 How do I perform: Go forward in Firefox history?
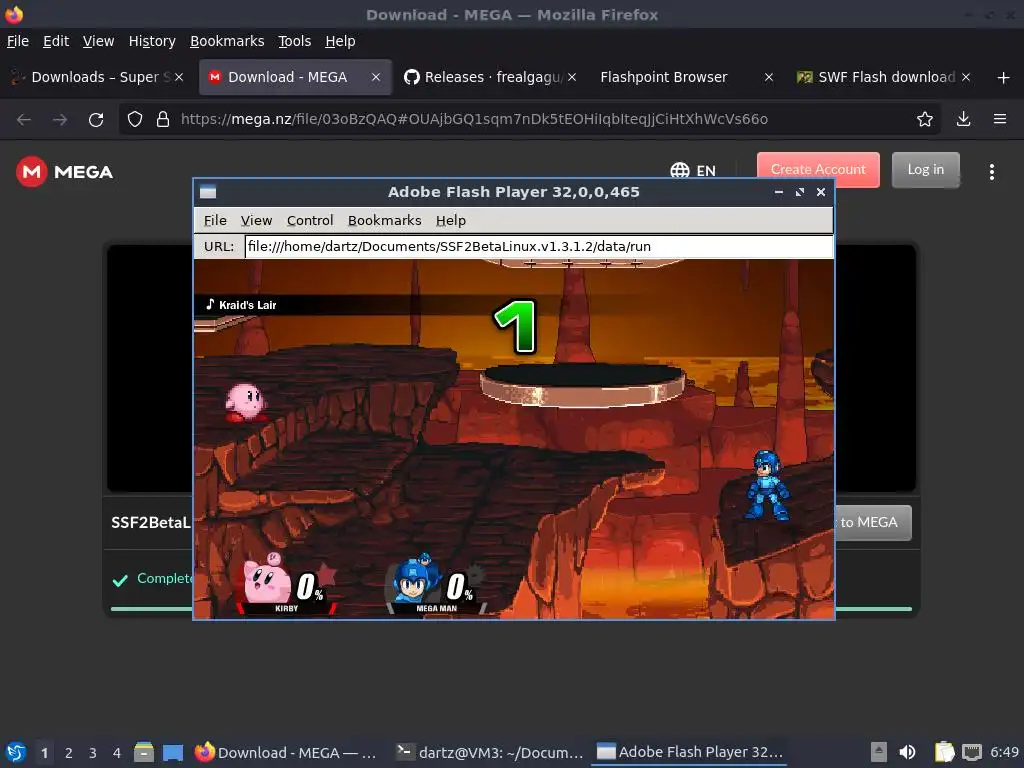(x=60, y=120)
